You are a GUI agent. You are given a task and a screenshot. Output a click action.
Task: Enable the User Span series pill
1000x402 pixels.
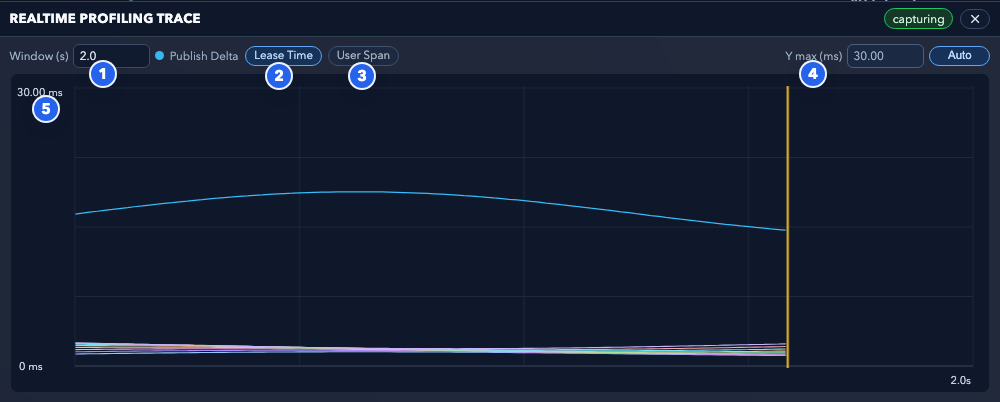pyautogui.click(x=364, y=56)
